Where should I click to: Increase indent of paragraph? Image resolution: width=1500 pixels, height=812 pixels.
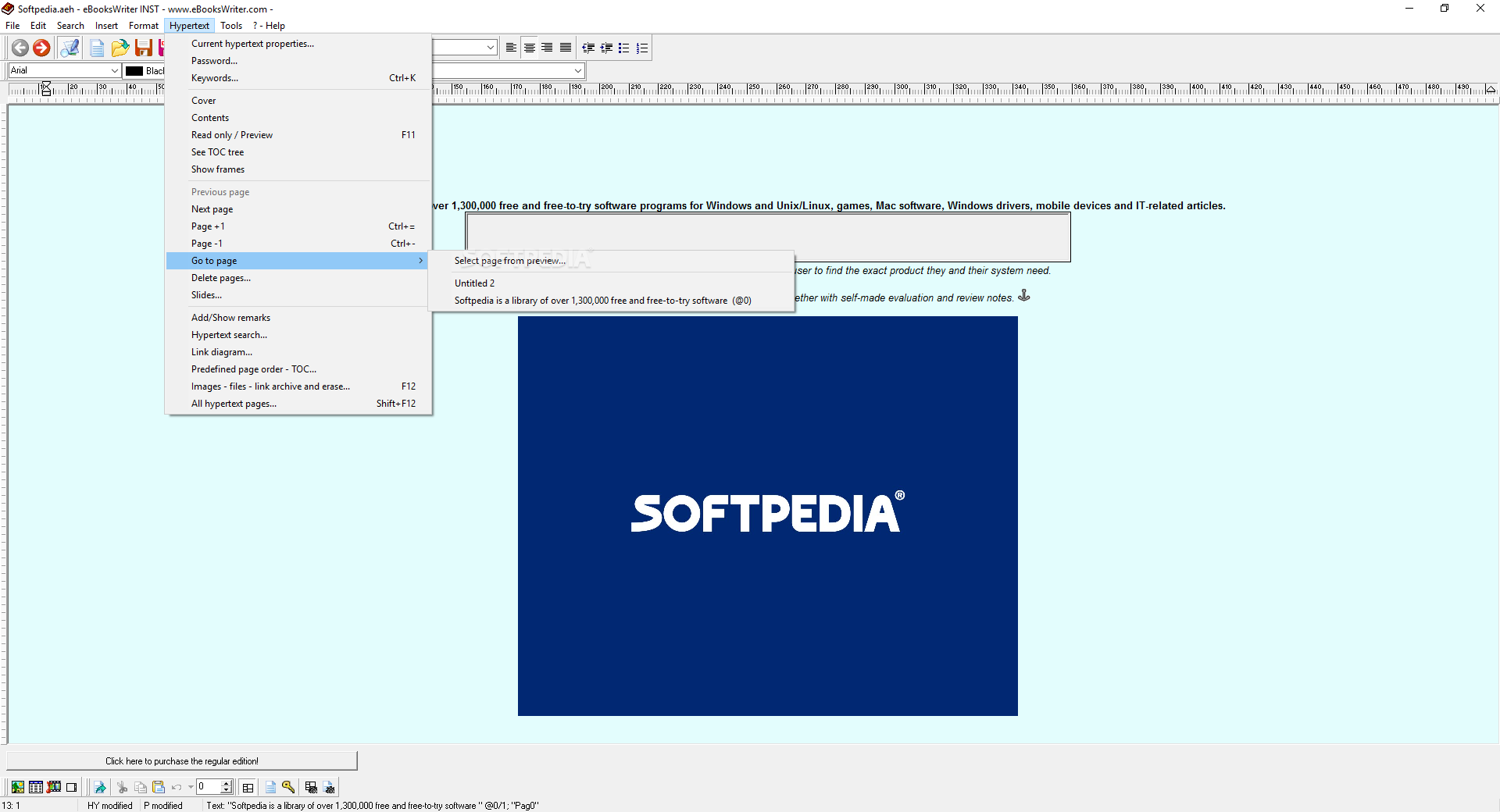point(606,48)
